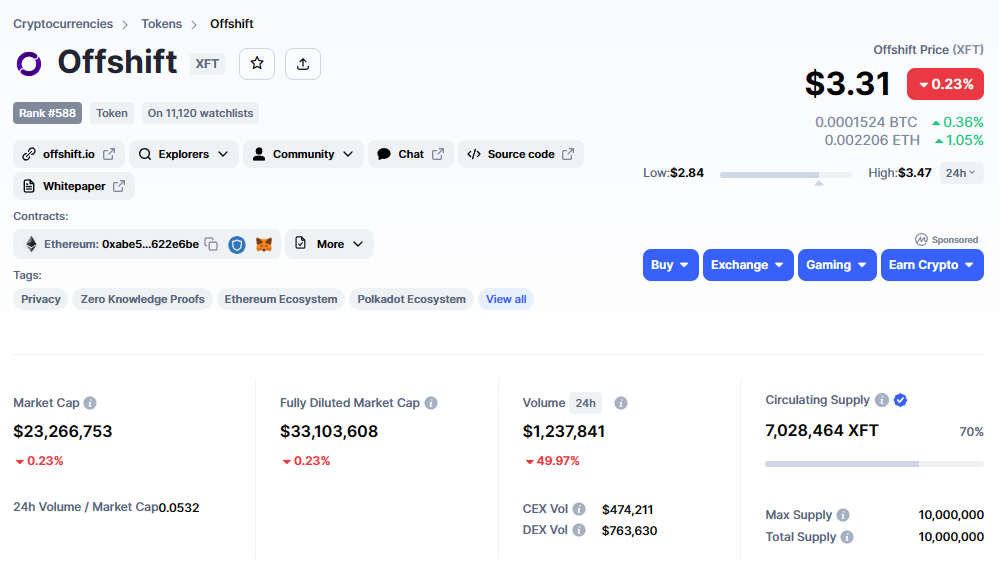
Task: Click the On 11,120 watchlists badge
Action: click(200, 113)
